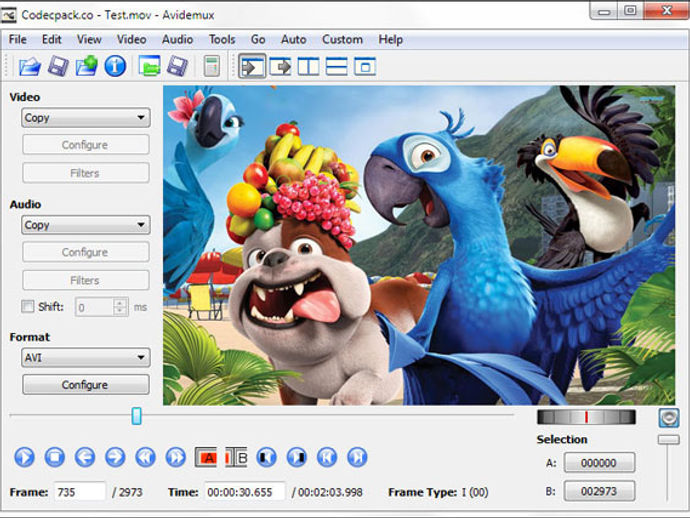Open the Video menu

[x=132, y=40]
